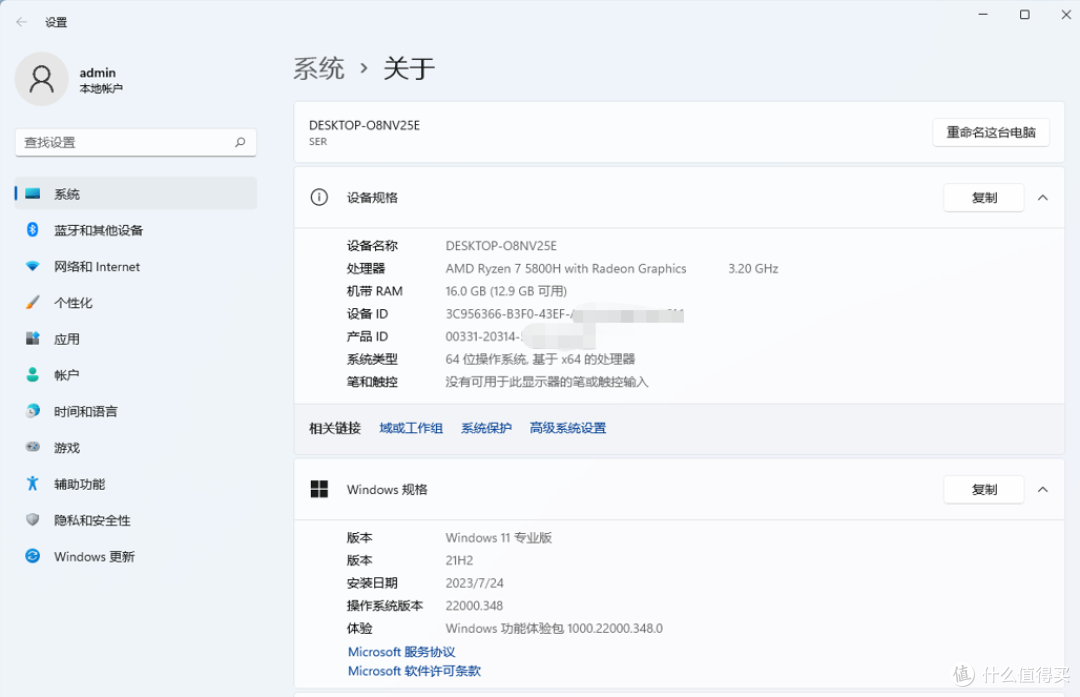1080x697 pixels.
Task: Click the Bluetooth icon in sidebar
Action: pos(32,229)
